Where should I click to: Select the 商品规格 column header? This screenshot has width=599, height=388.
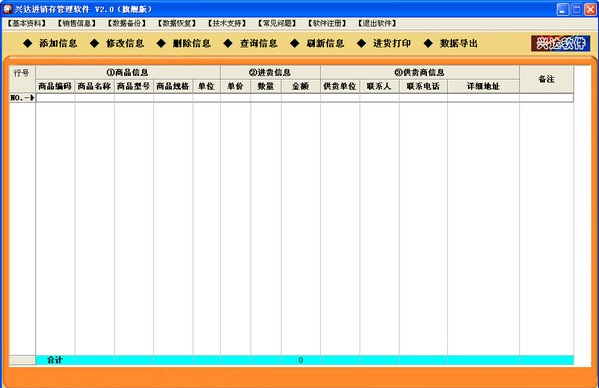[x=173, y=86]
